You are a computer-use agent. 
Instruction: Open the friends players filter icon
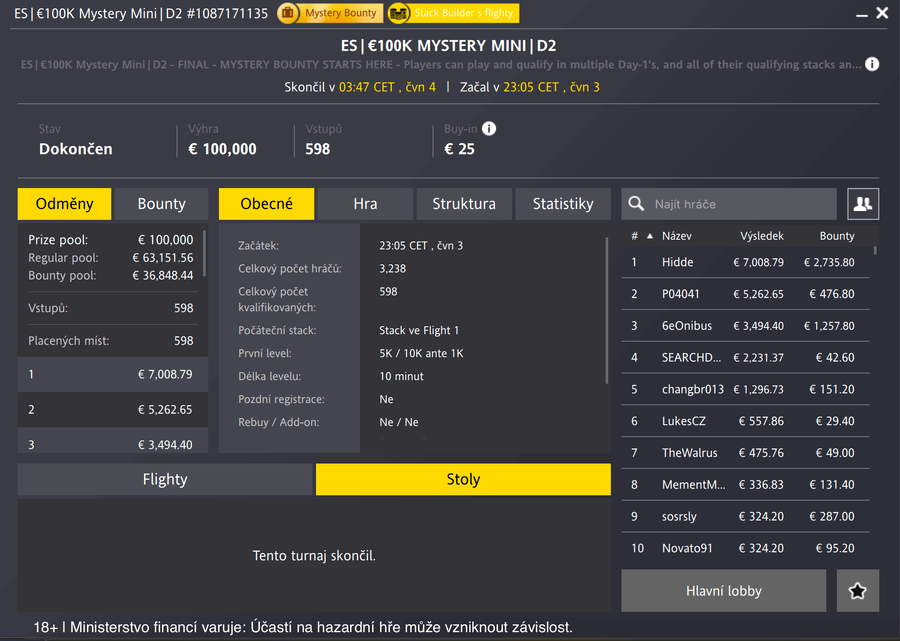coord(863,204)
